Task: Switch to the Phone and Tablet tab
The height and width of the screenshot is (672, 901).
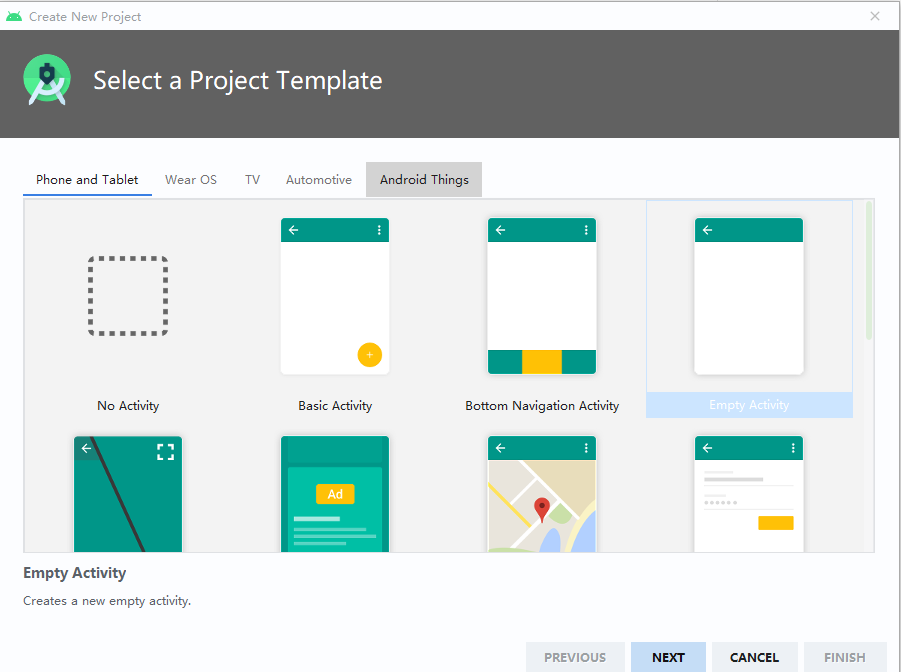Action: 87,179
